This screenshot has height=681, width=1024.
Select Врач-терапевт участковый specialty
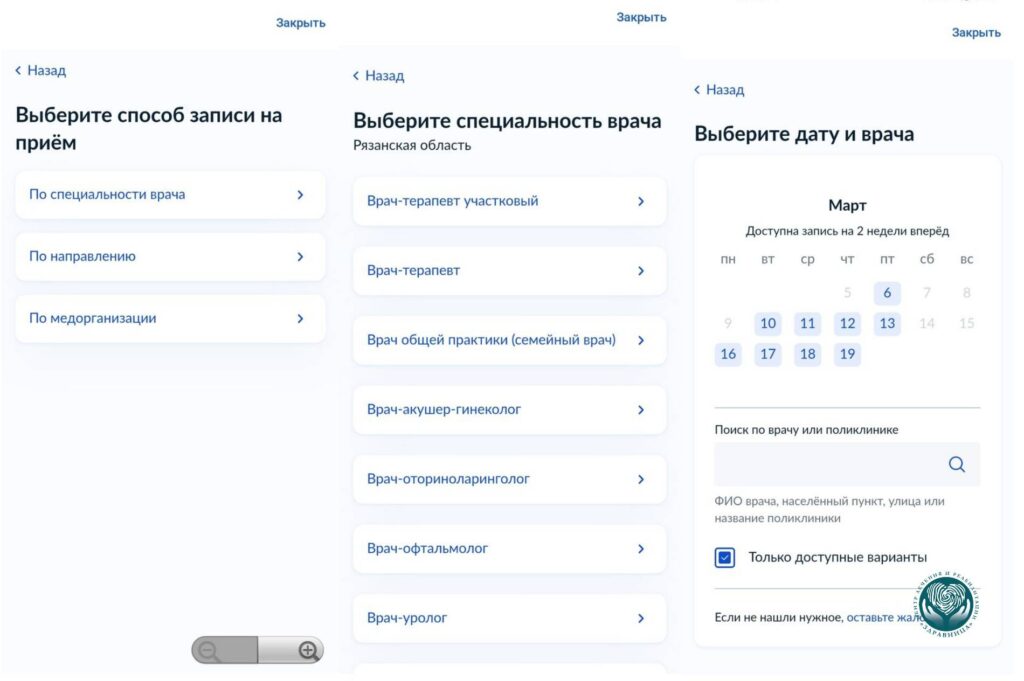(509, 201)
